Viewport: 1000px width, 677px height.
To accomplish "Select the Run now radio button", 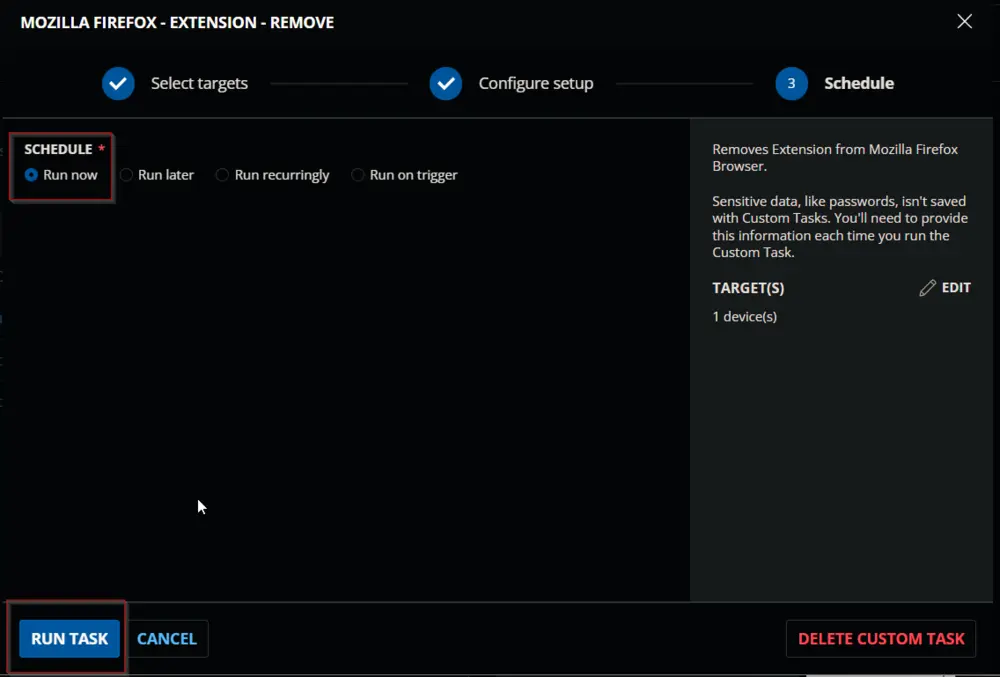I will click(x=31, y=175).
